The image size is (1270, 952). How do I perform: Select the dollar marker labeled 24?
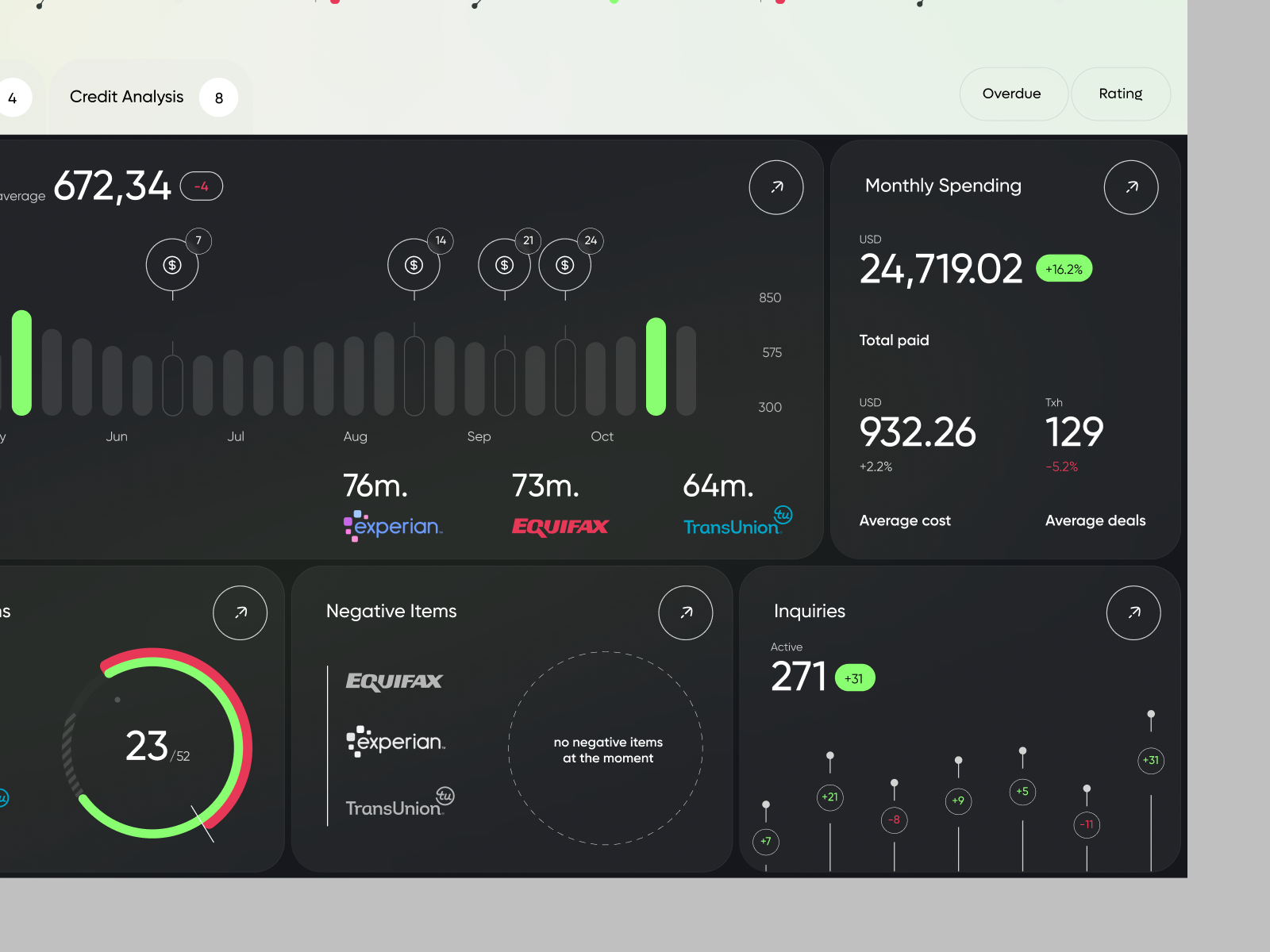(564, 265)
